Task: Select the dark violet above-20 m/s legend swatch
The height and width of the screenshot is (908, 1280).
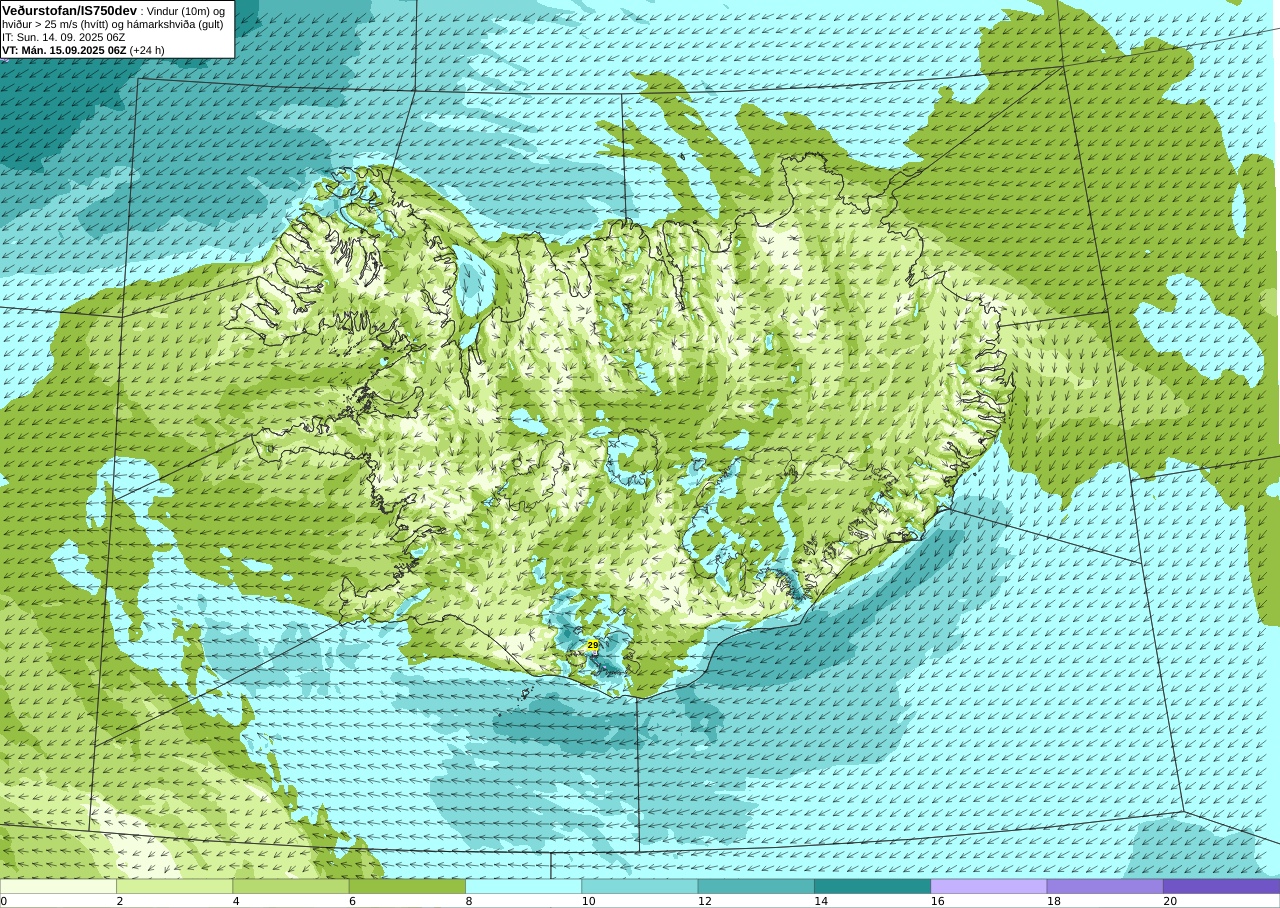Action: [x=1221, y=886]
